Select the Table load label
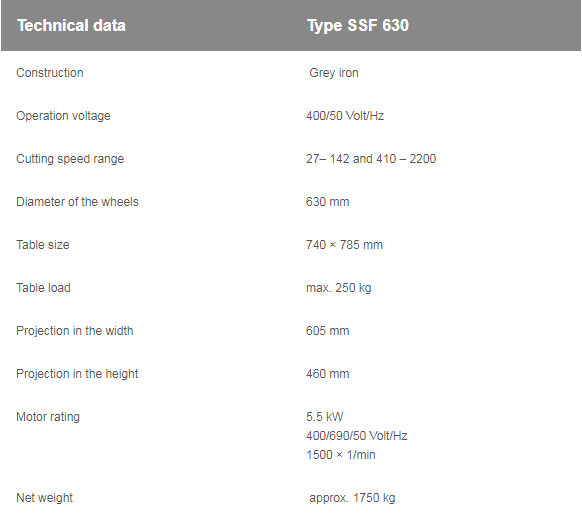 coord(43,288)
